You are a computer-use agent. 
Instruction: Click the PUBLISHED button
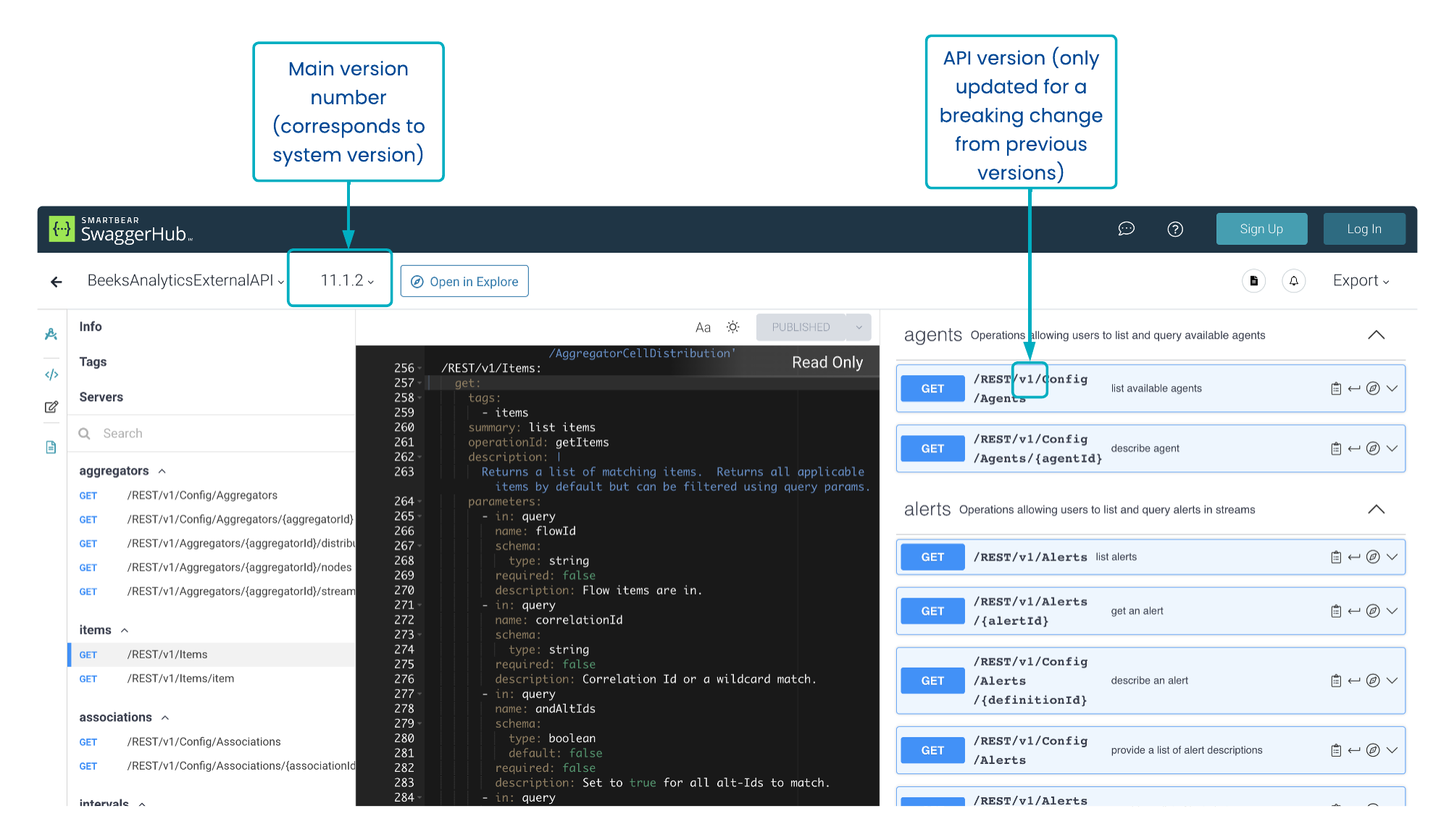801,327
